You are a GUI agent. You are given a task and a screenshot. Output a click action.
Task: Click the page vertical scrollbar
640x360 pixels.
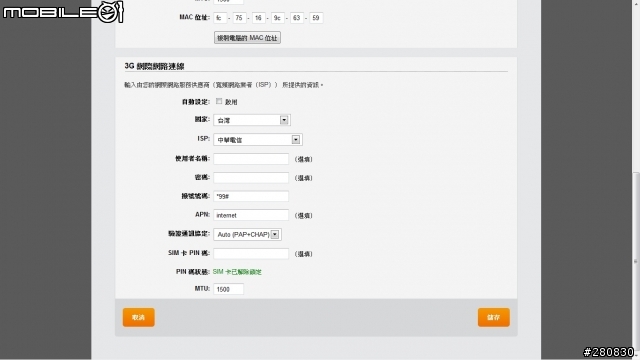tap(636, 261)
